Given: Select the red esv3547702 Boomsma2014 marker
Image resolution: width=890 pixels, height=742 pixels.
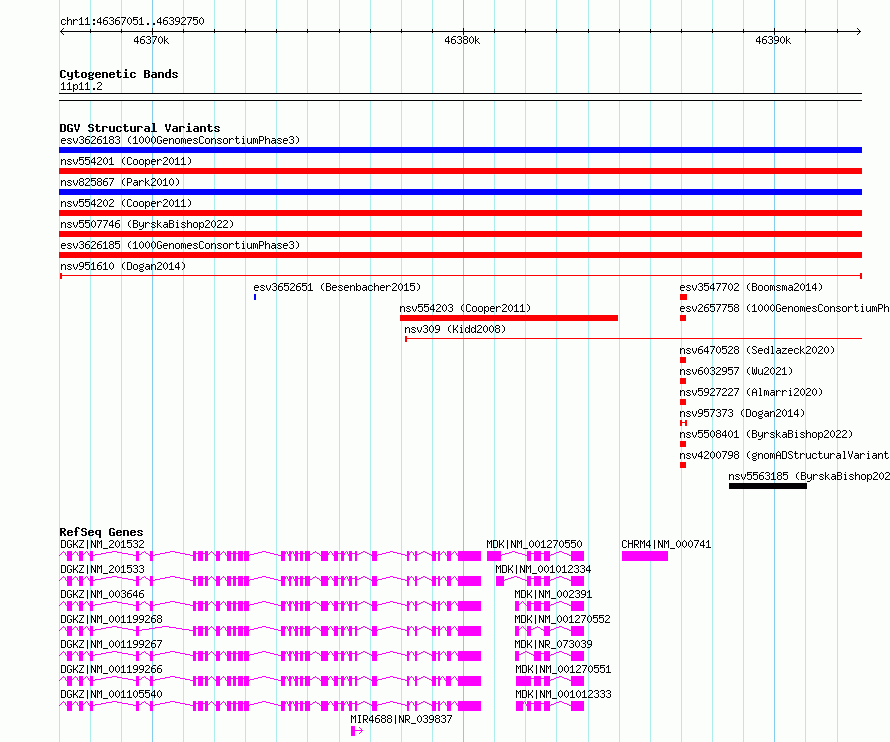Looking at the screenshot, I should coord(683,297).
